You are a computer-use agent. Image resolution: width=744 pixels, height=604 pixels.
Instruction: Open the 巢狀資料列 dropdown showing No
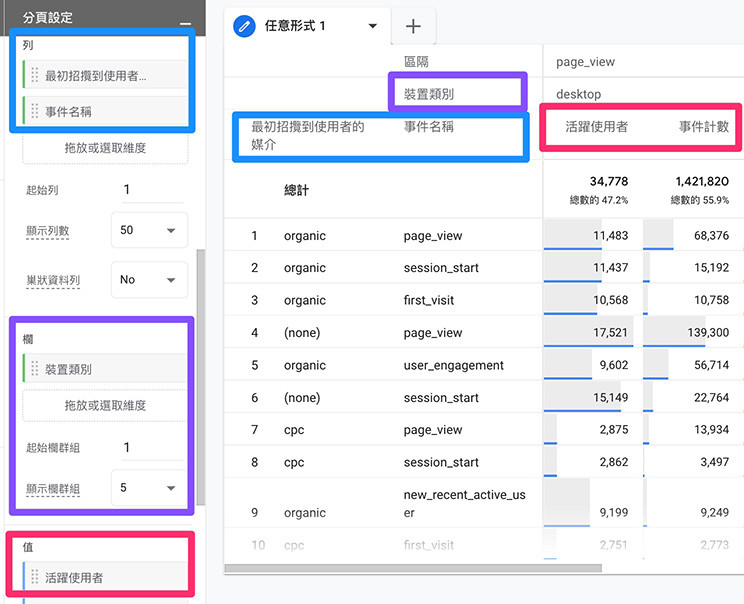tap(149, 279)
